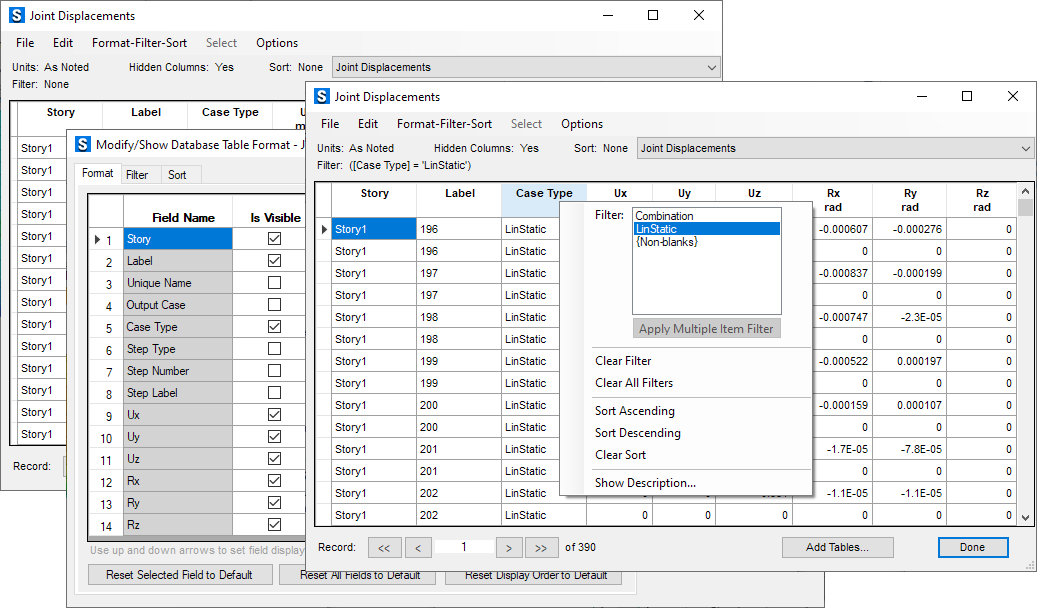The height and width of the screenshot is (608, 1037).
Task: Select Sort Descending from context menu
Action: [637, 433]
